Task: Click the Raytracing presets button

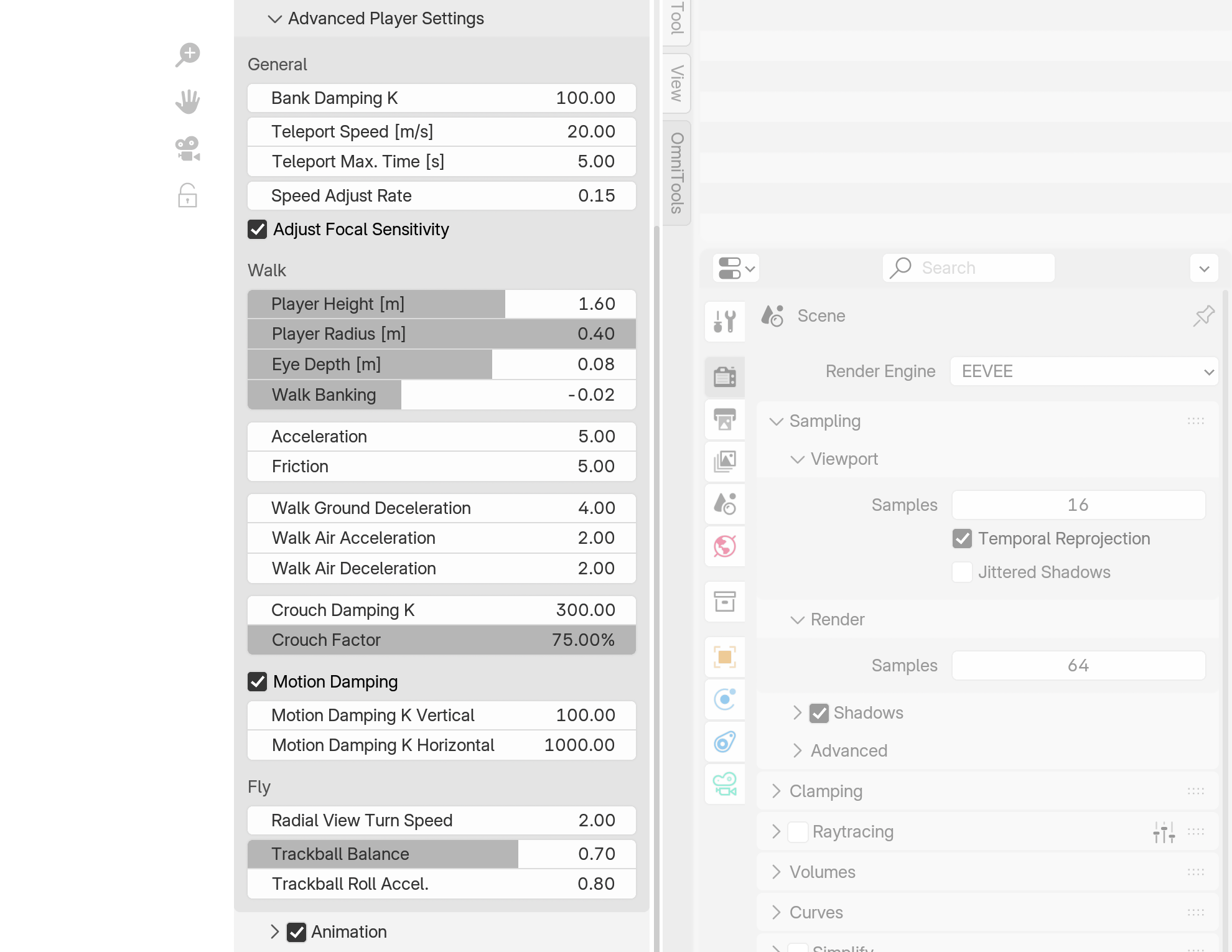Action: tap(1164, 832)
